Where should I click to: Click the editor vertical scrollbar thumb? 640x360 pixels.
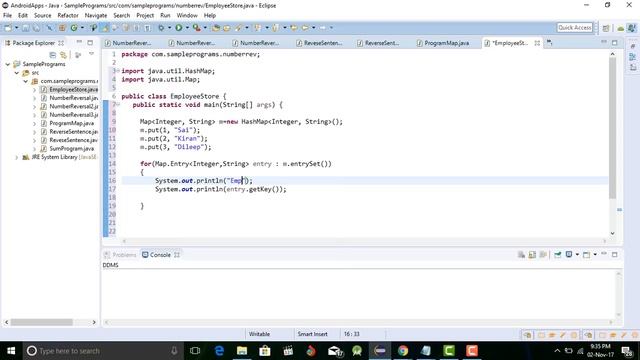pos(612,129)
